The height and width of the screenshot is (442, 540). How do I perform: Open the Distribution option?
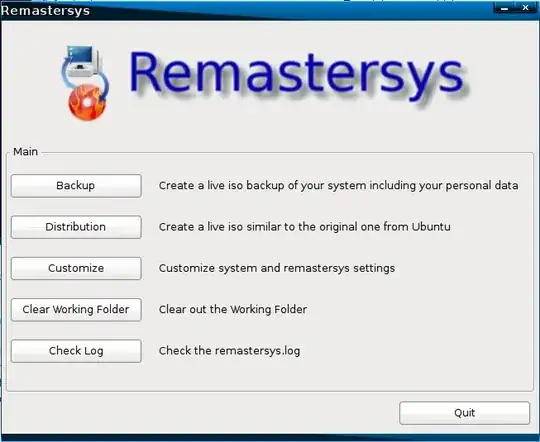(76, 227)
